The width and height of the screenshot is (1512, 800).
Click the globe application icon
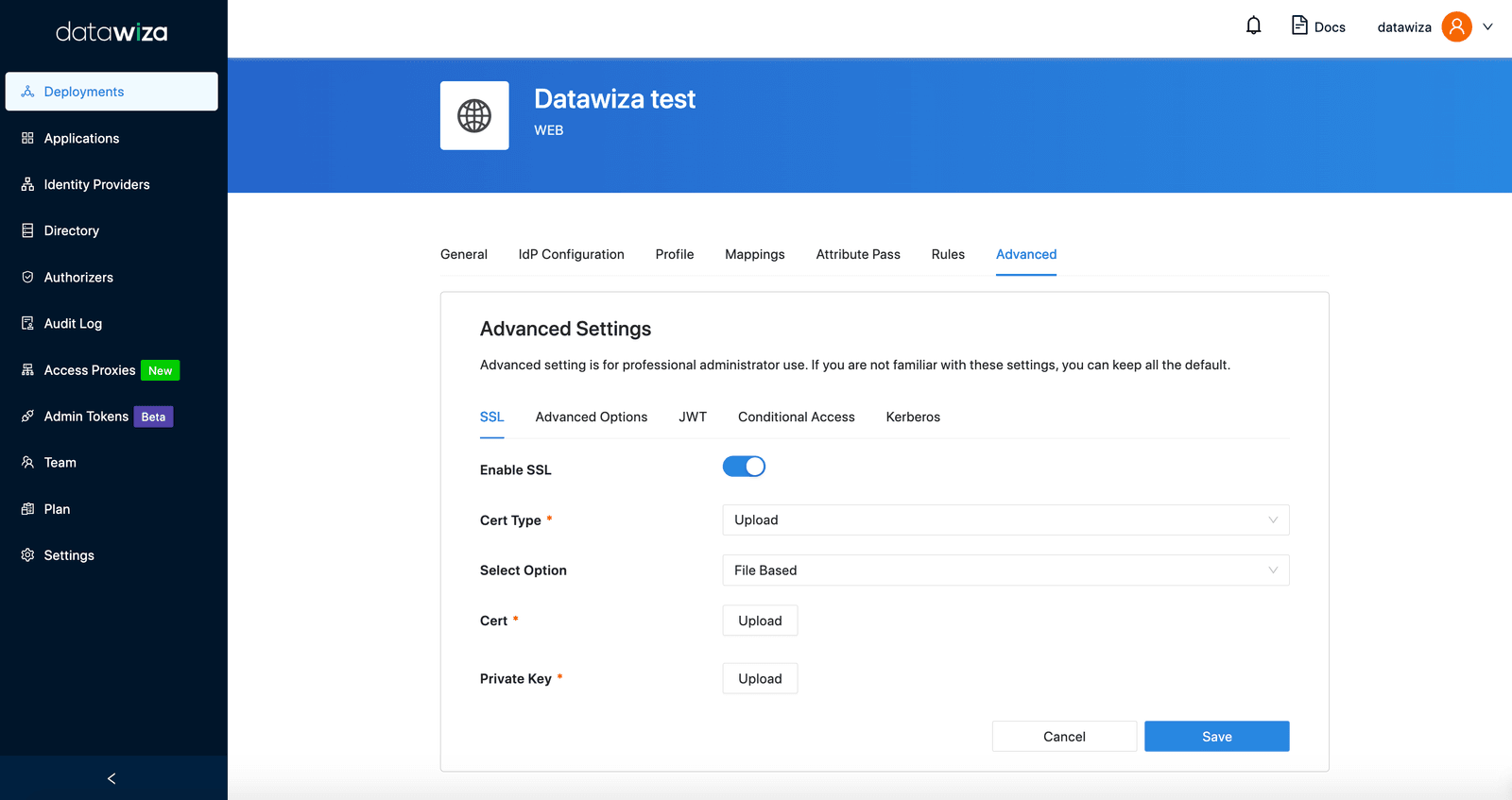tap(474, 115)
